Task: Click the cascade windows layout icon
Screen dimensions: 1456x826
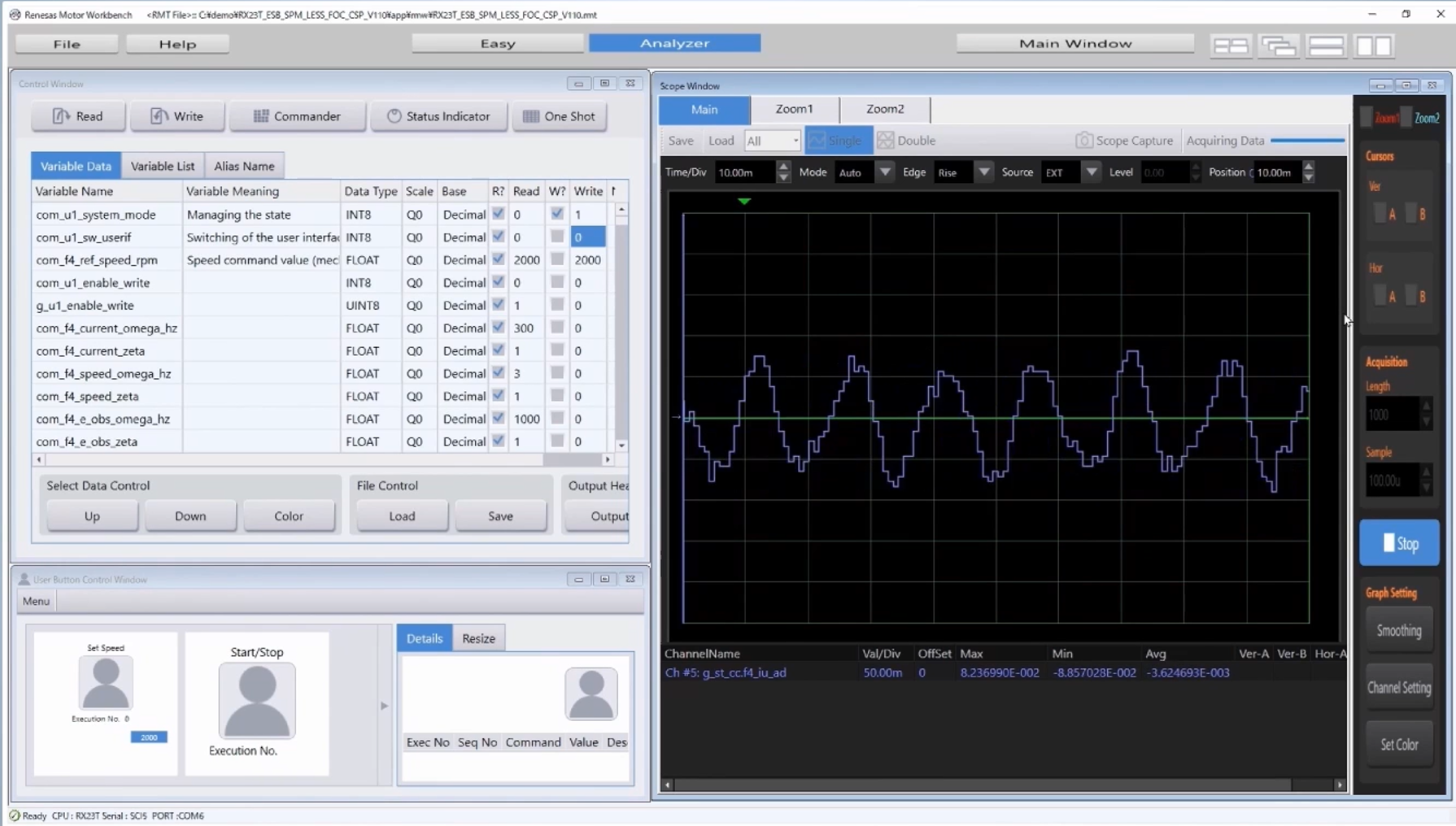Action: (x=1278, y=46)
